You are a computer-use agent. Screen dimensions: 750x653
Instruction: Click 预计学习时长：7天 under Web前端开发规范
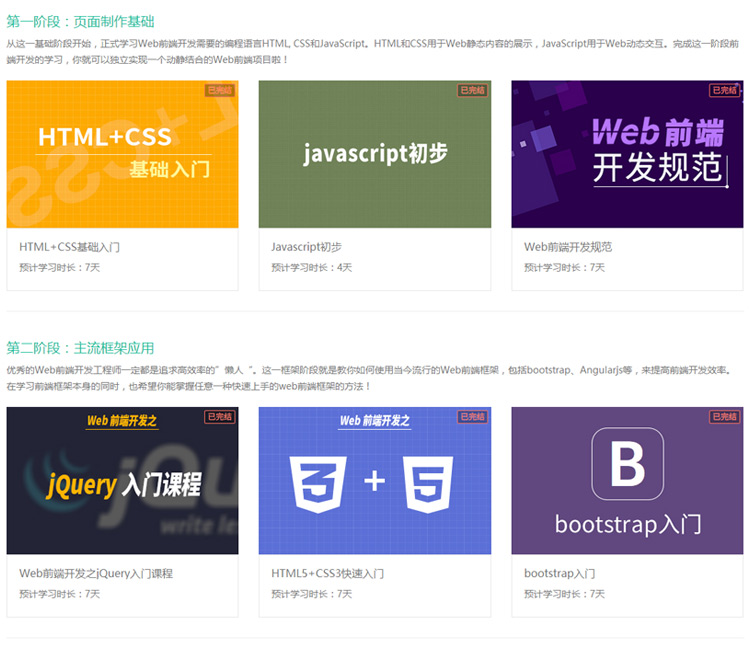pyautogui.click(x=564, y=267)
